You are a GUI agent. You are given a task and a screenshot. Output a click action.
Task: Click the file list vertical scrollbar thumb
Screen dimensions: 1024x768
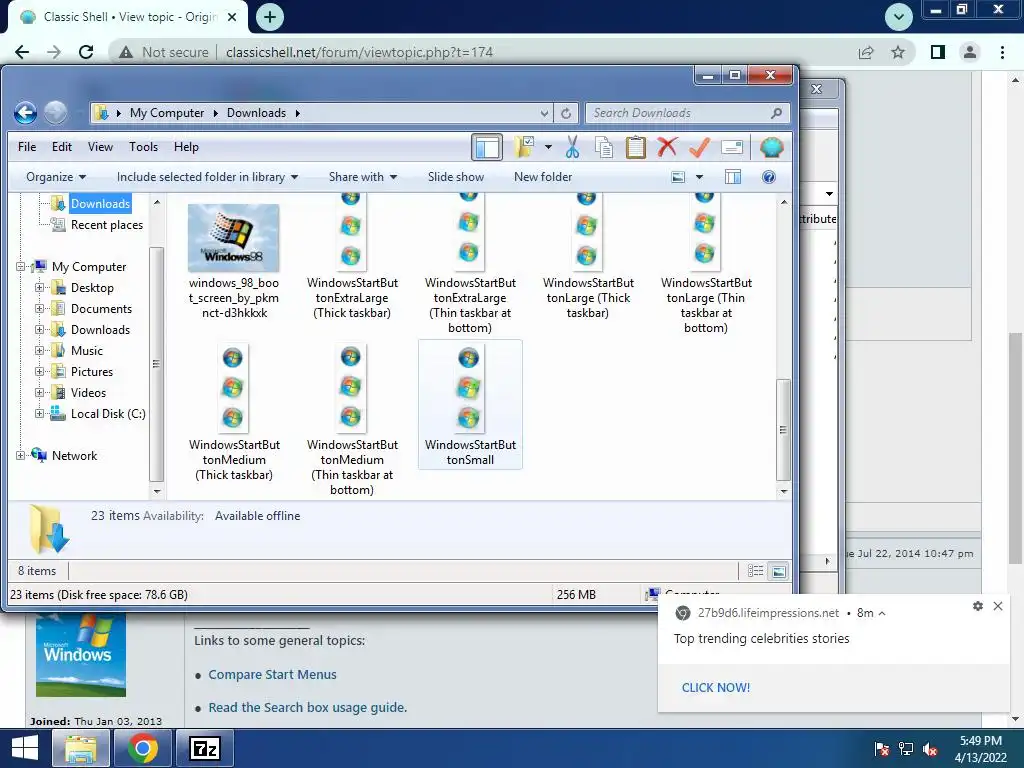click(783, 430)
